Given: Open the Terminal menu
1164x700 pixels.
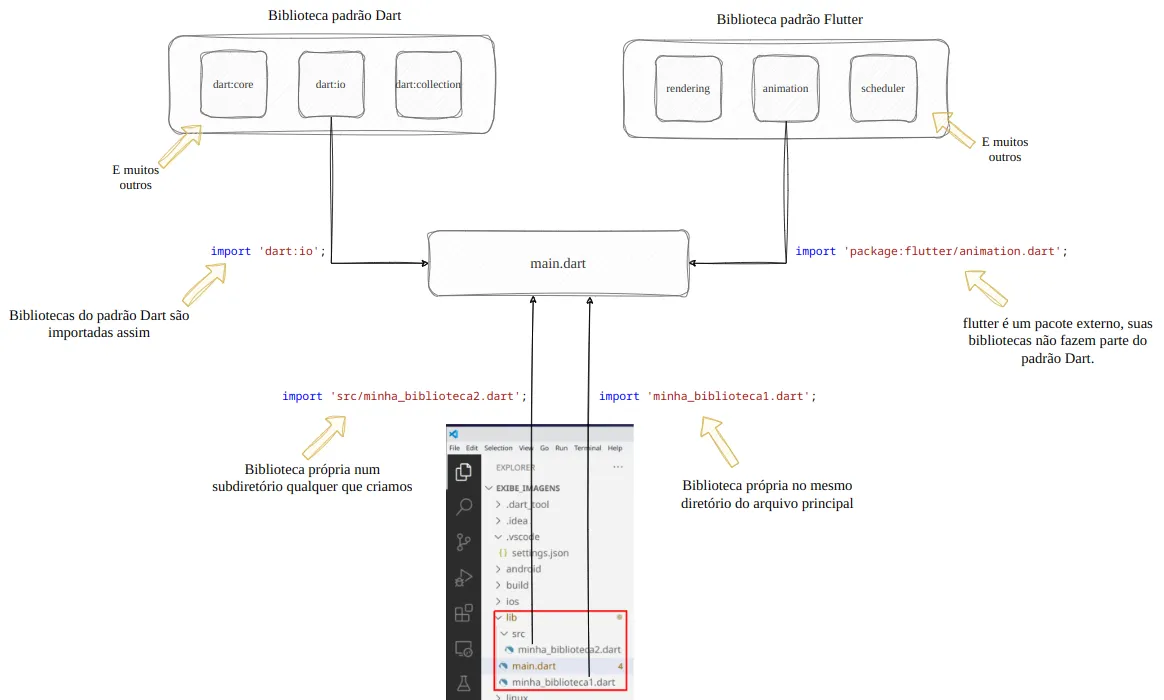Looking at the screenshot, I should (587, 448).
